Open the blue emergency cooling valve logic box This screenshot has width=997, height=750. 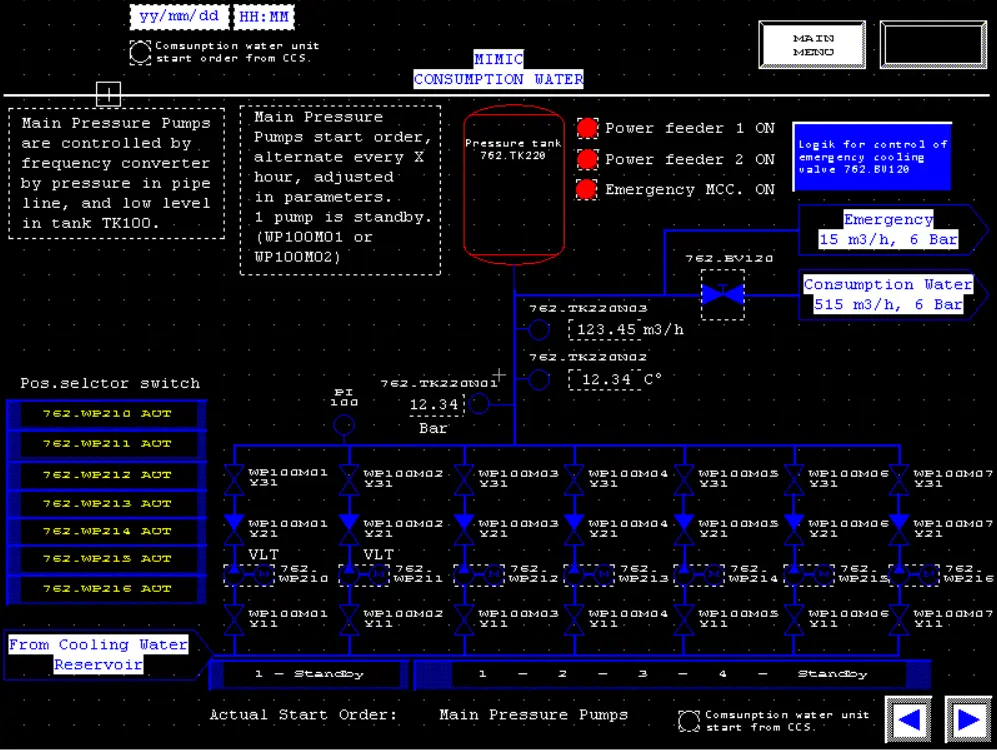[871, 157]
